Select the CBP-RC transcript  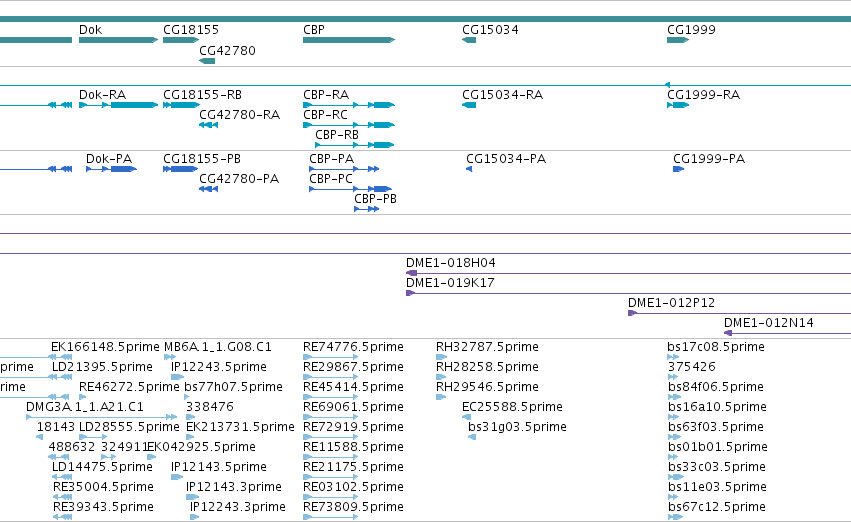coord(349,125)
